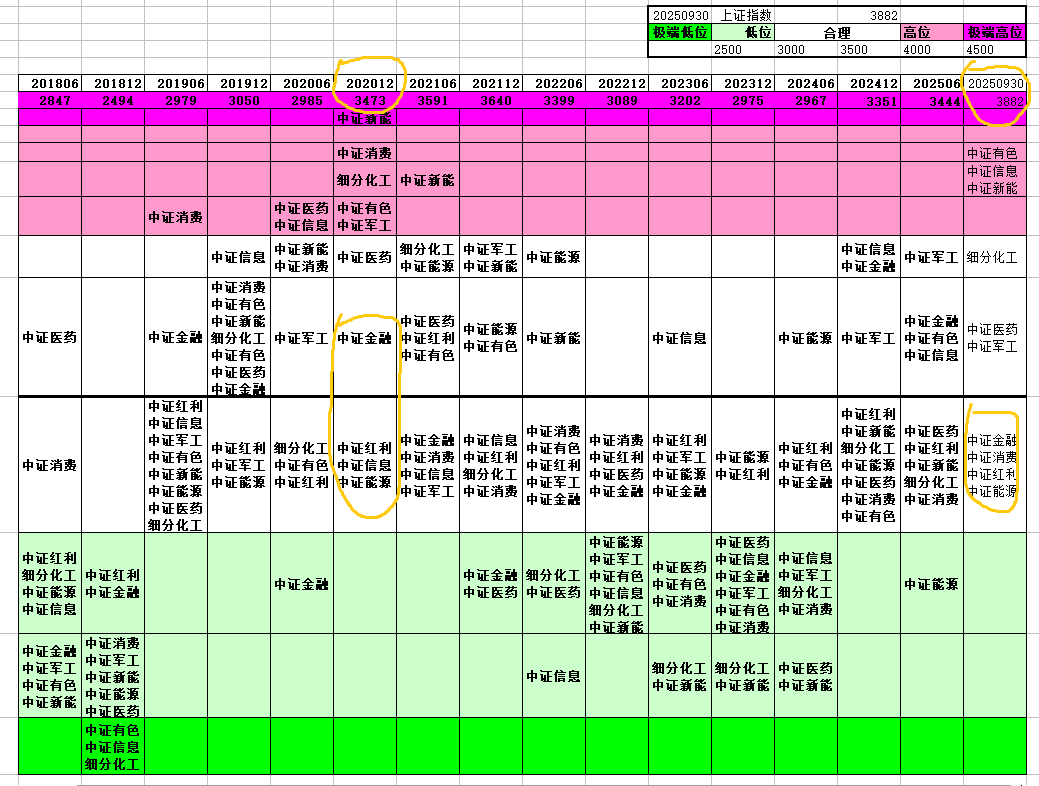Click the 20250930 column header cell

pyautogui.click(x=995, y=84)
